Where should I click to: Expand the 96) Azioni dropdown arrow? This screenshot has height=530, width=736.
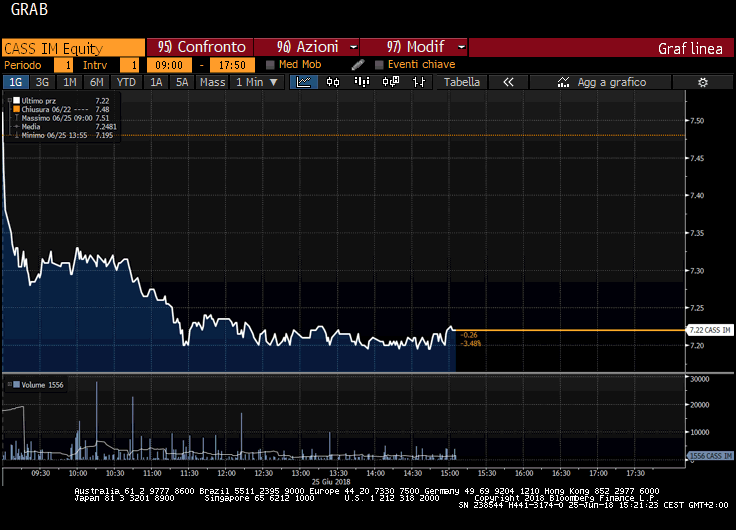(x=353, y=47)
